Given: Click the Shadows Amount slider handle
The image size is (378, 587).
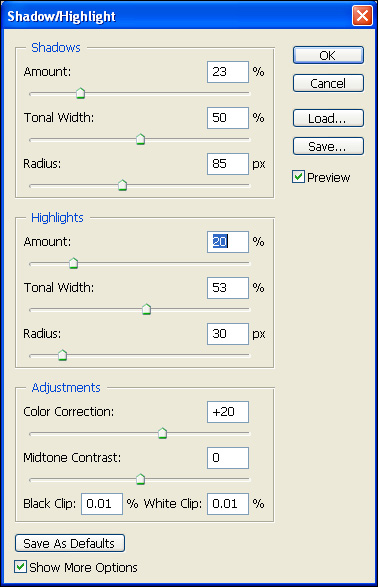Looking at the screenshot, I should (x=80, y=93).
